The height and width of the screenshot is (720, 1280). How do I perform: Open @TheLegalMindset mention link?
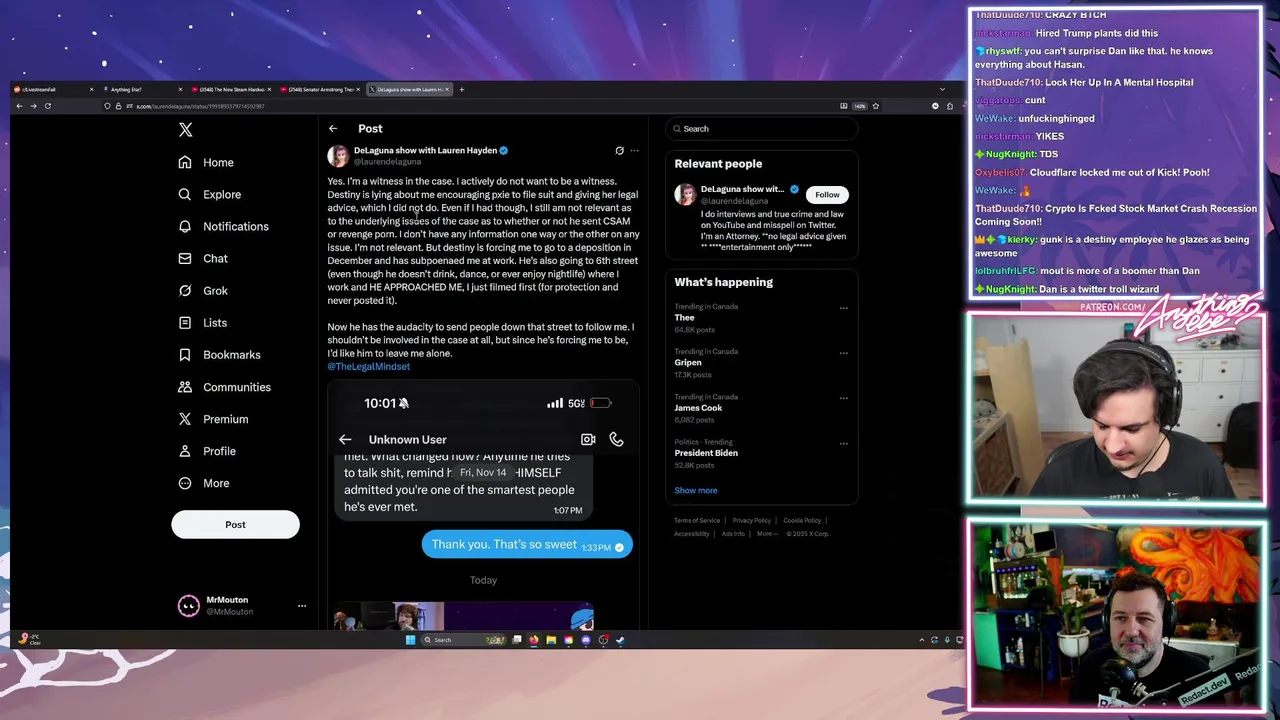[x=369, y=366]
